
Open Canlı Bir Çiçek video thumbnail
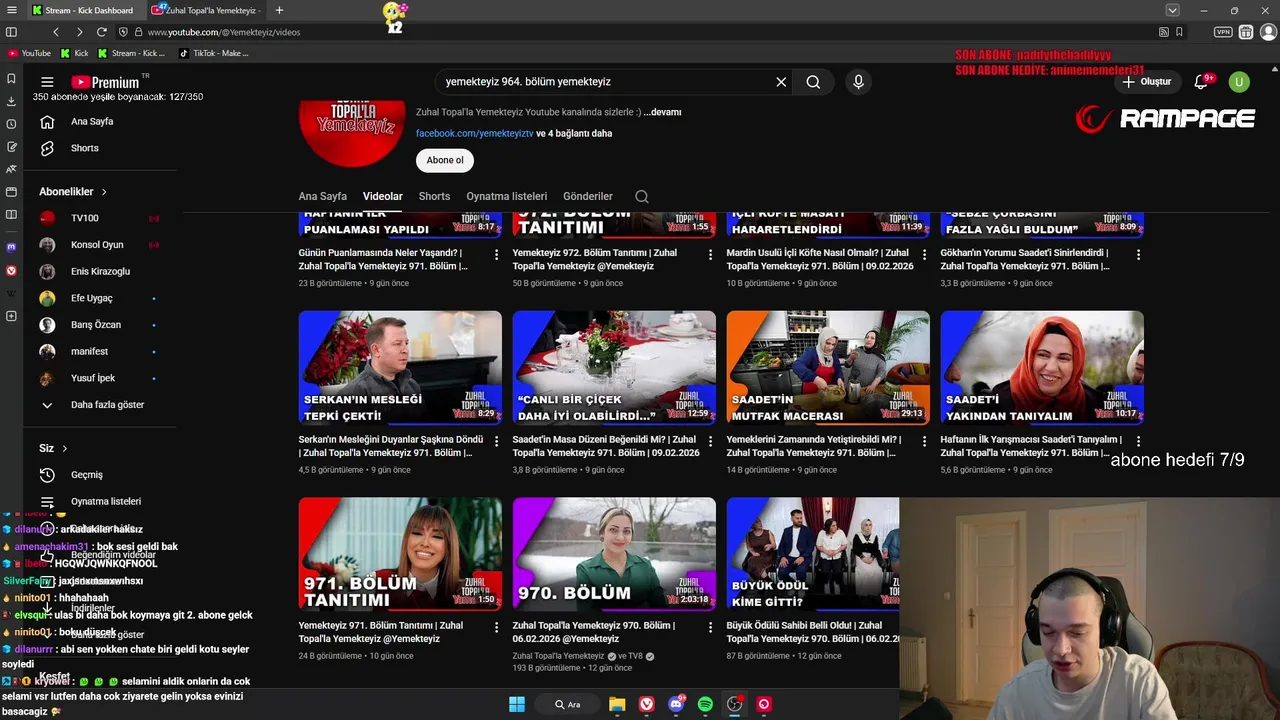coord(614,367)
